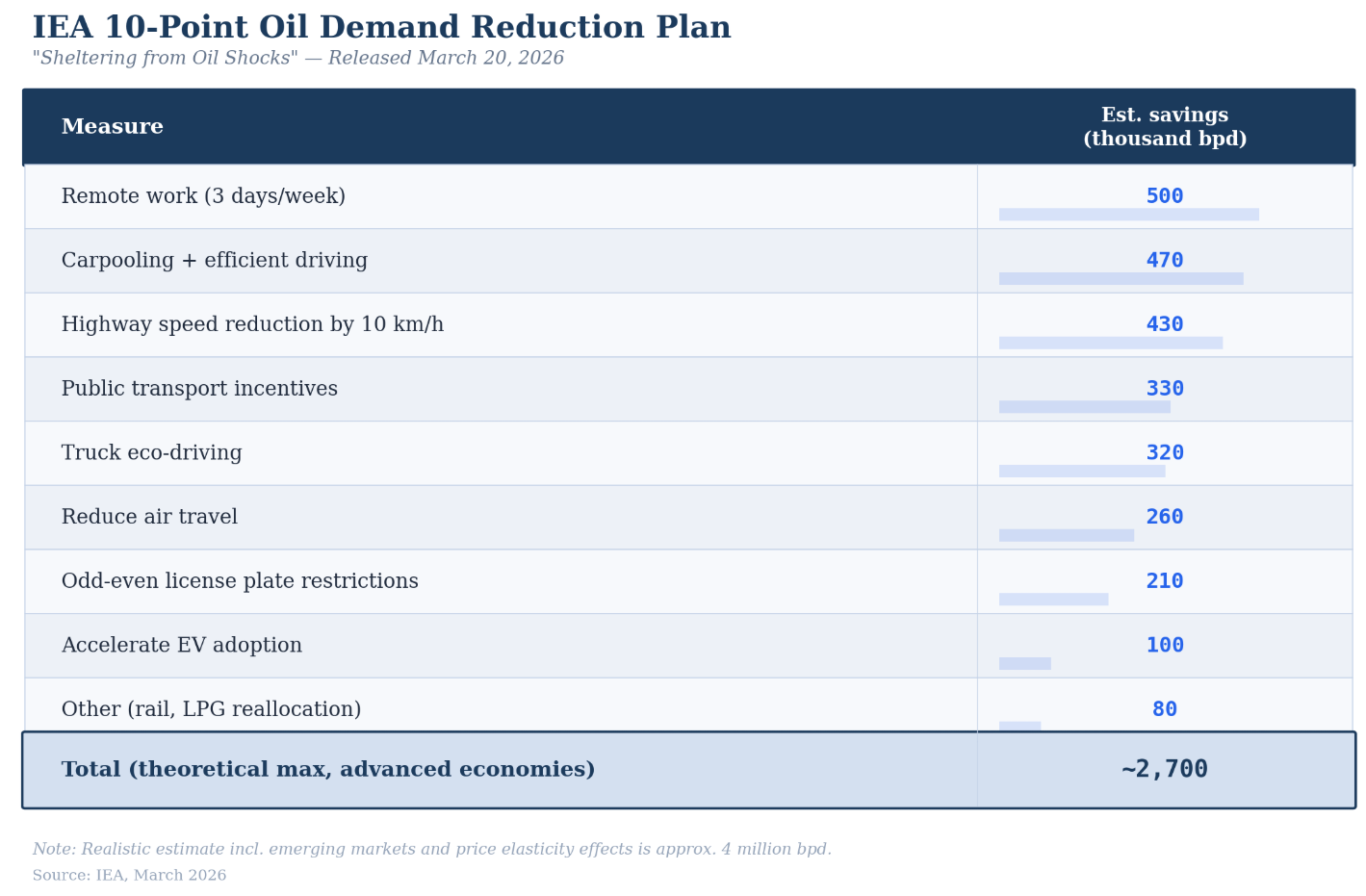Click the value 80

[1165, 709]
